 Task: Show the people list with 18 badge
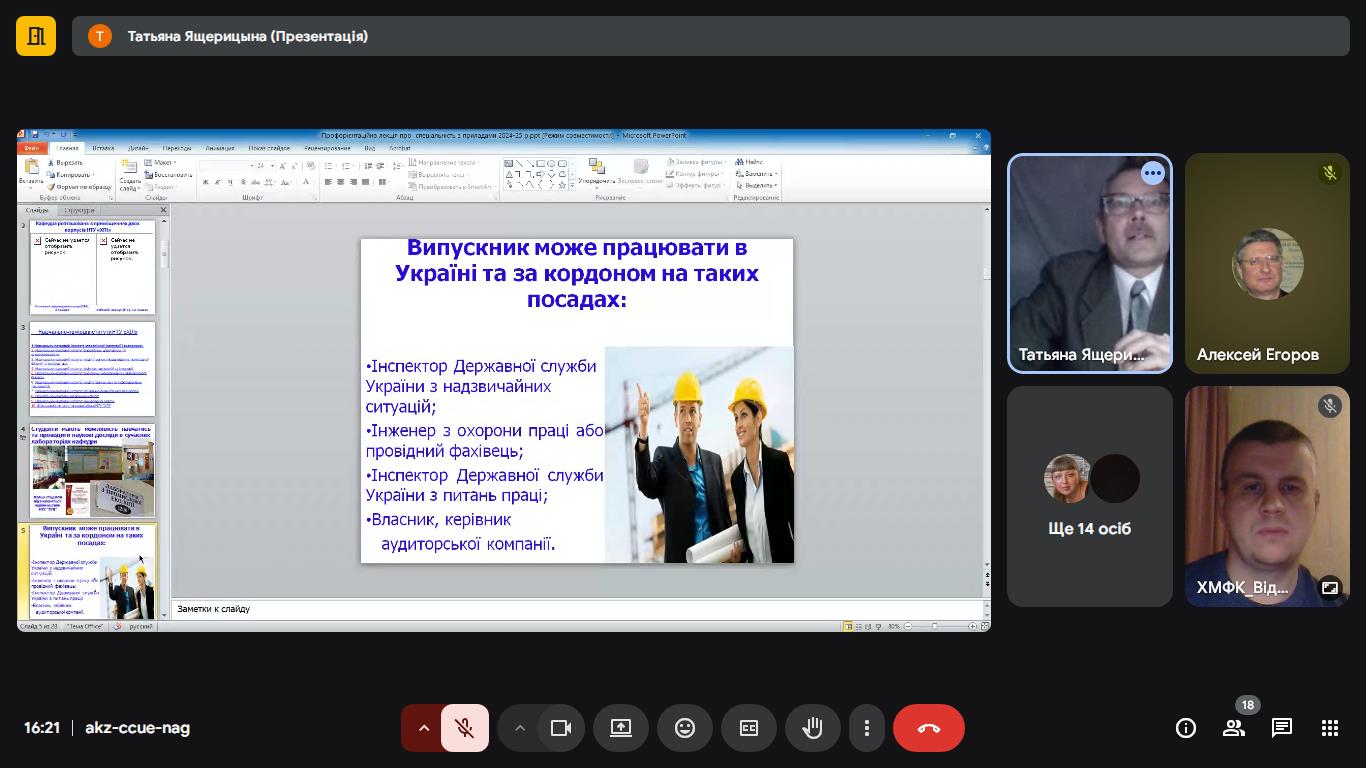click(x=1234, y=728)
